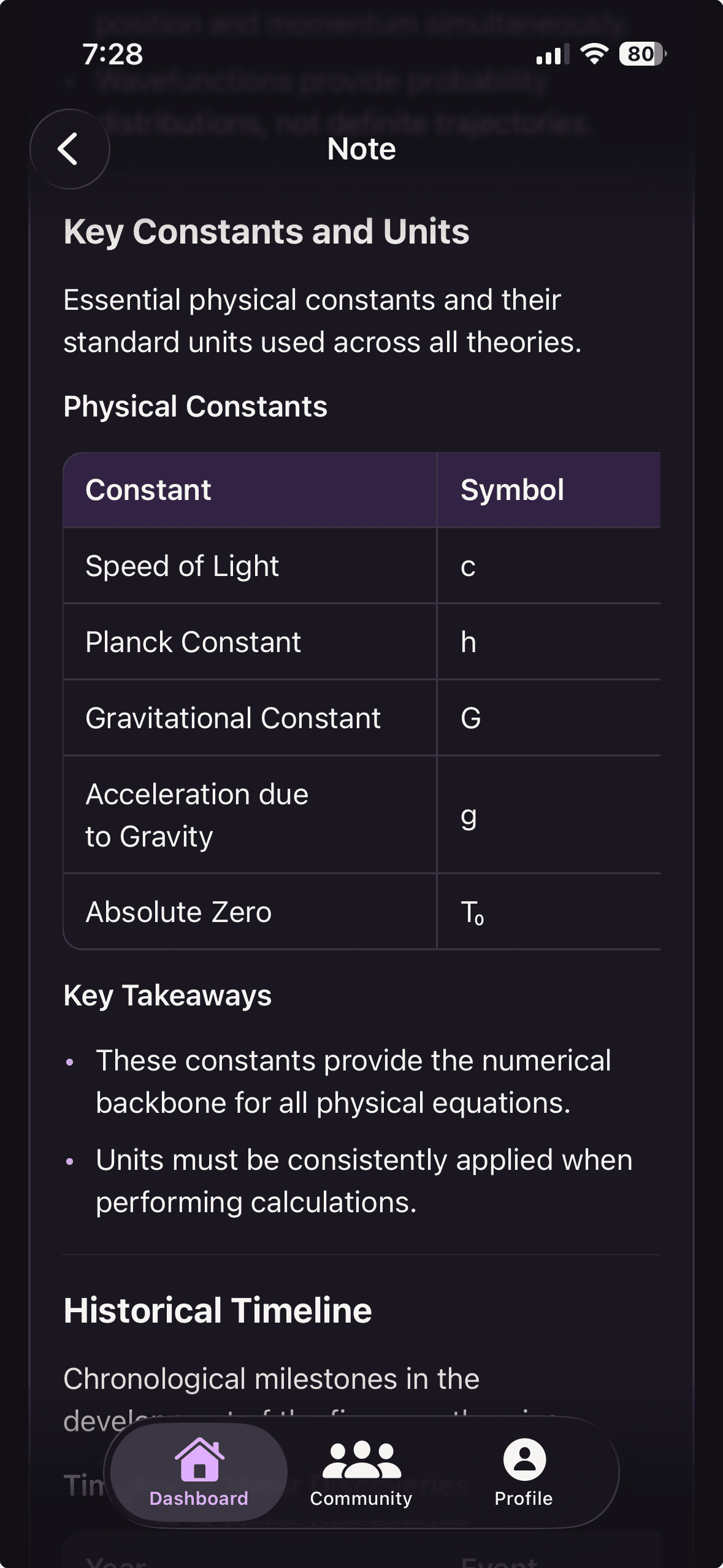
Task: Tap the back arrow button
Action: point(69,149)
